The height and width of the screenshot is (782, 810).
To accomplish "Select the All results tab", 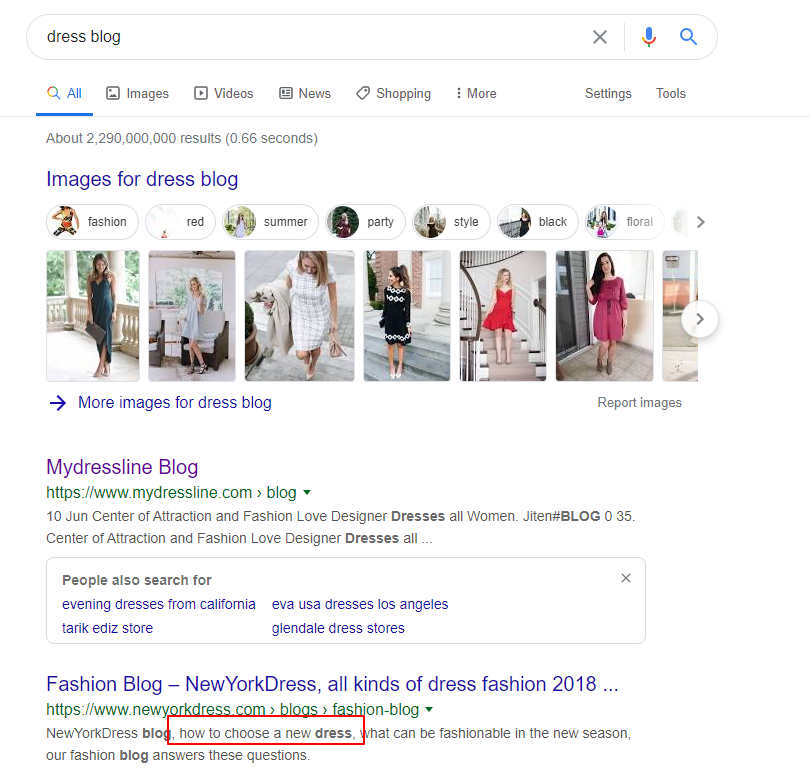I will [65, 93].
